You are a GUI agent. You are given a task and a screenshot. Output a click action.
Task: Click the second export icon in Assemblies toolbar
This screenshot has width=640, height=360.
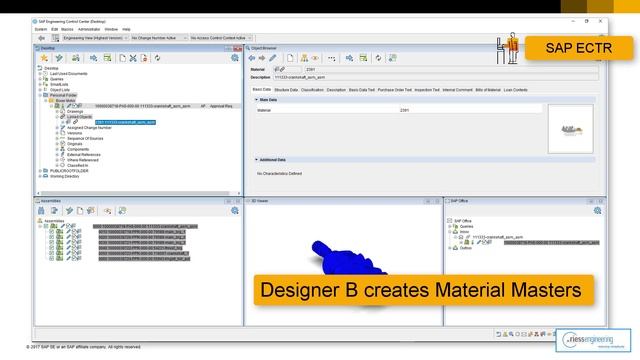[54, 211]
